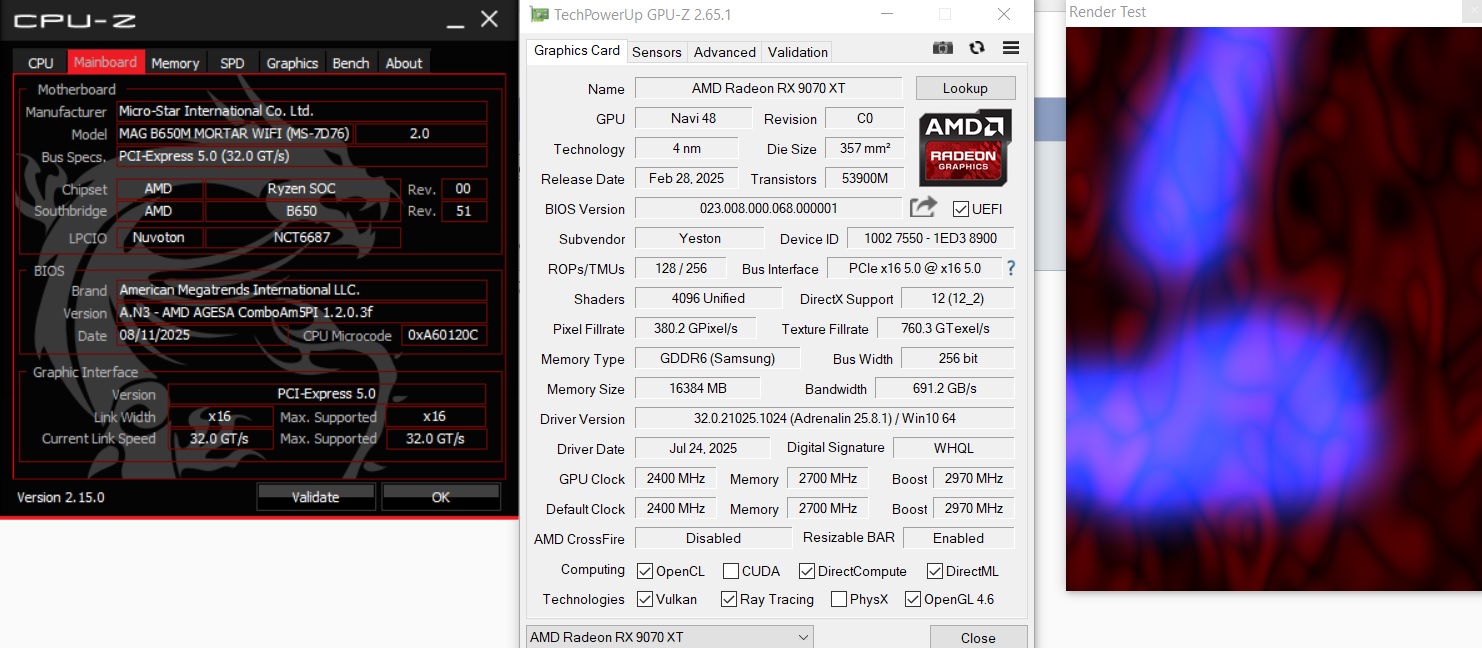Take a GPU-Z screenshot with the camera icon
This screenshot has height=648, width=1482.
point(942,48)
